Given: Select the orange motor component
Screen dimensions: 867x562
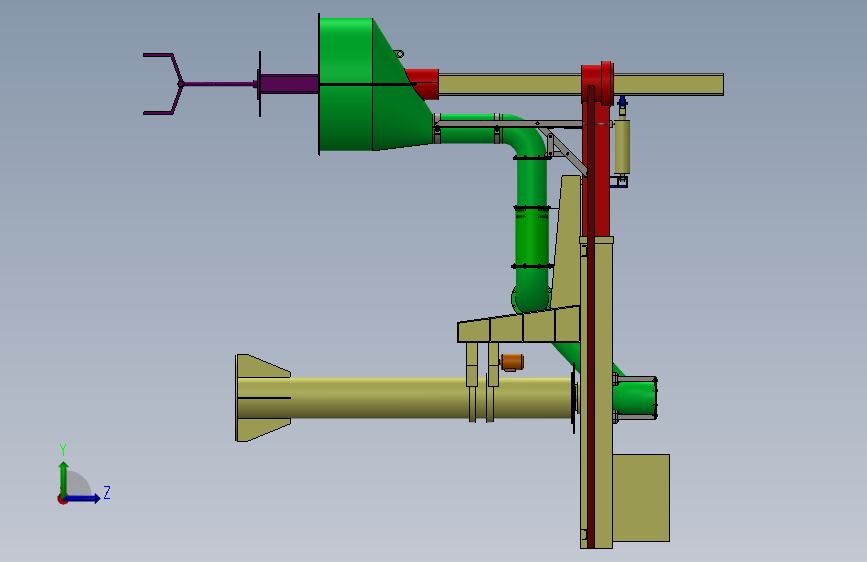Looking at the screenshot, I should point(512,362).
